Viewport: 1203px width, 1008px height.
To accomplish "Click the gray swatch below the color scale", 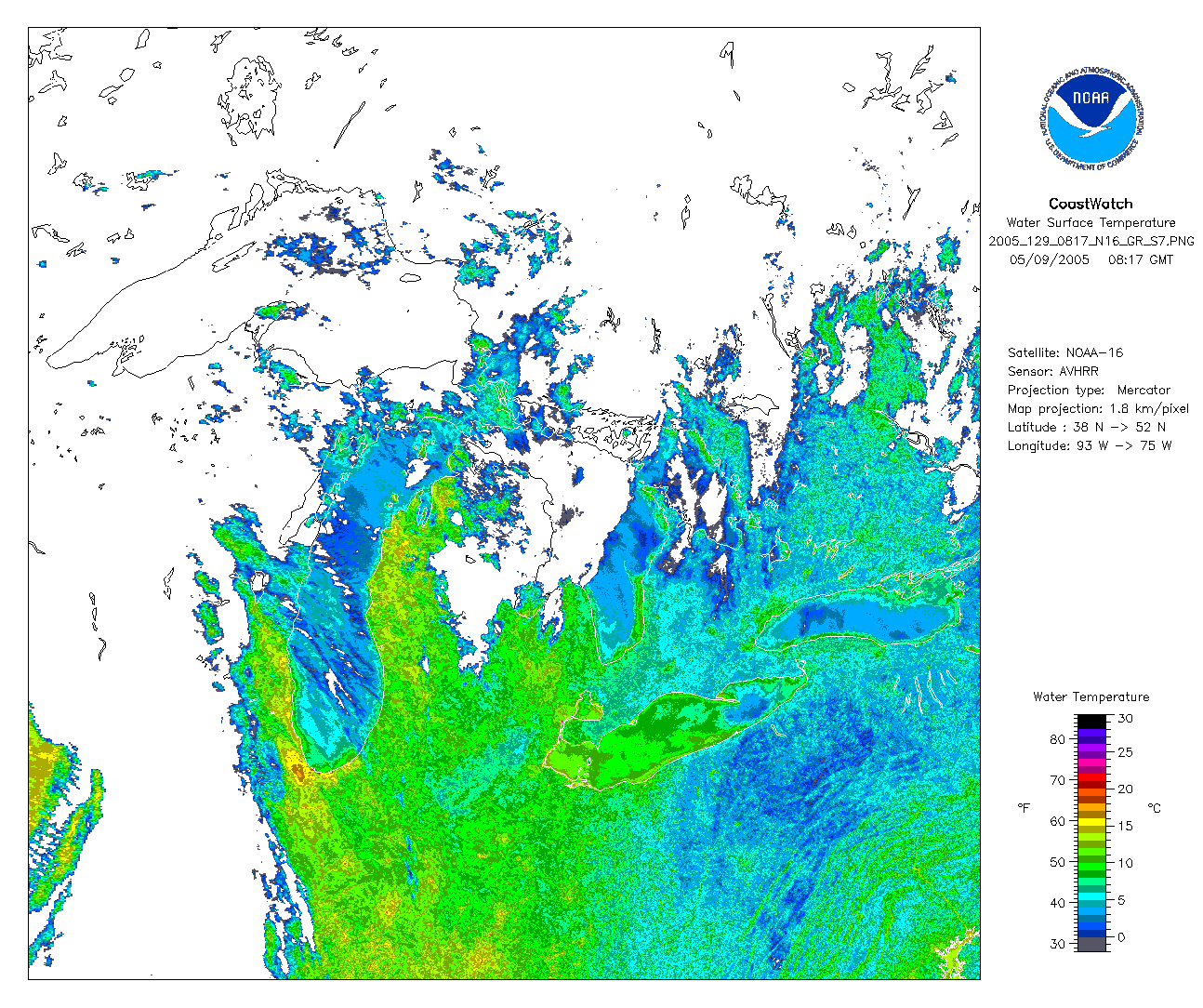I will coord(1091,944).
